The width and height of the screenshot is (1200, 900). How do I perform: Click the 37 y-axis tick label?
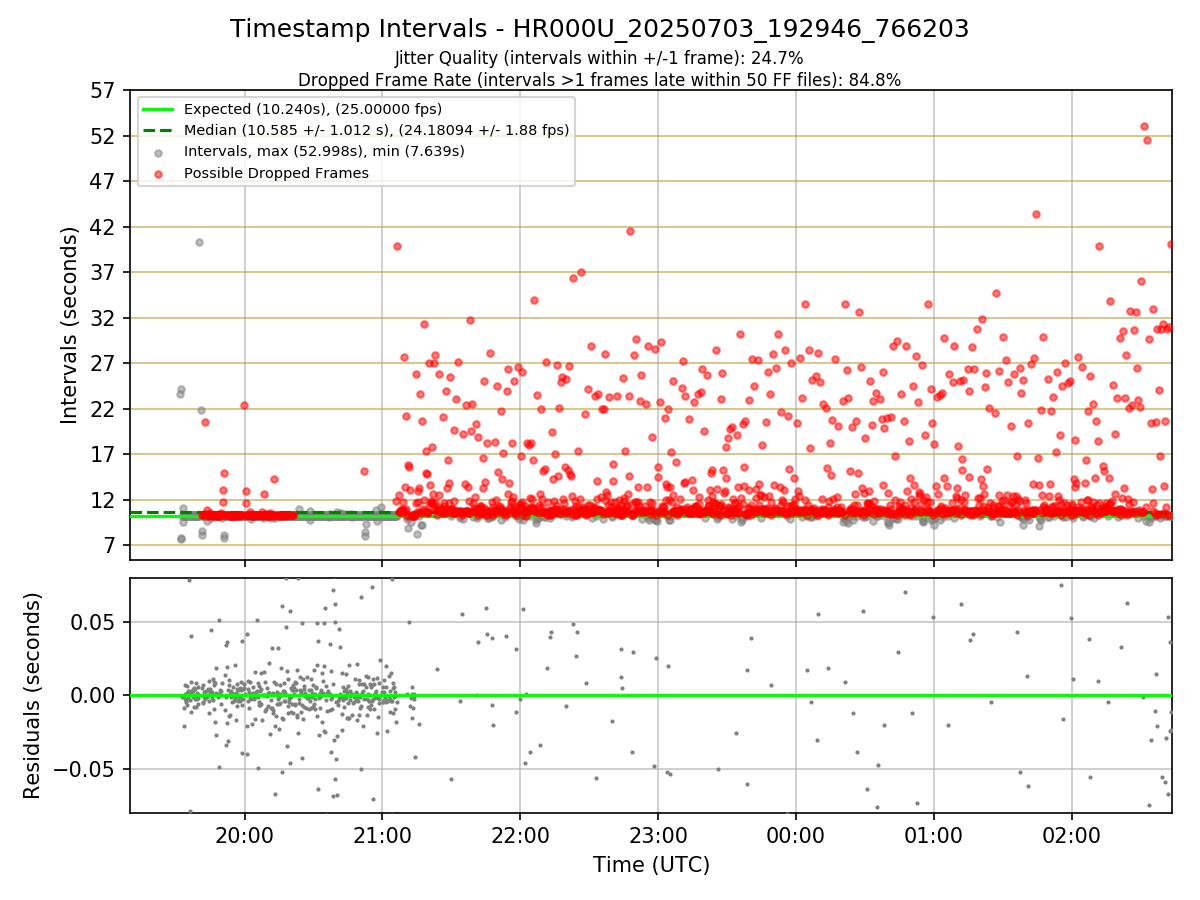[105, 272]
